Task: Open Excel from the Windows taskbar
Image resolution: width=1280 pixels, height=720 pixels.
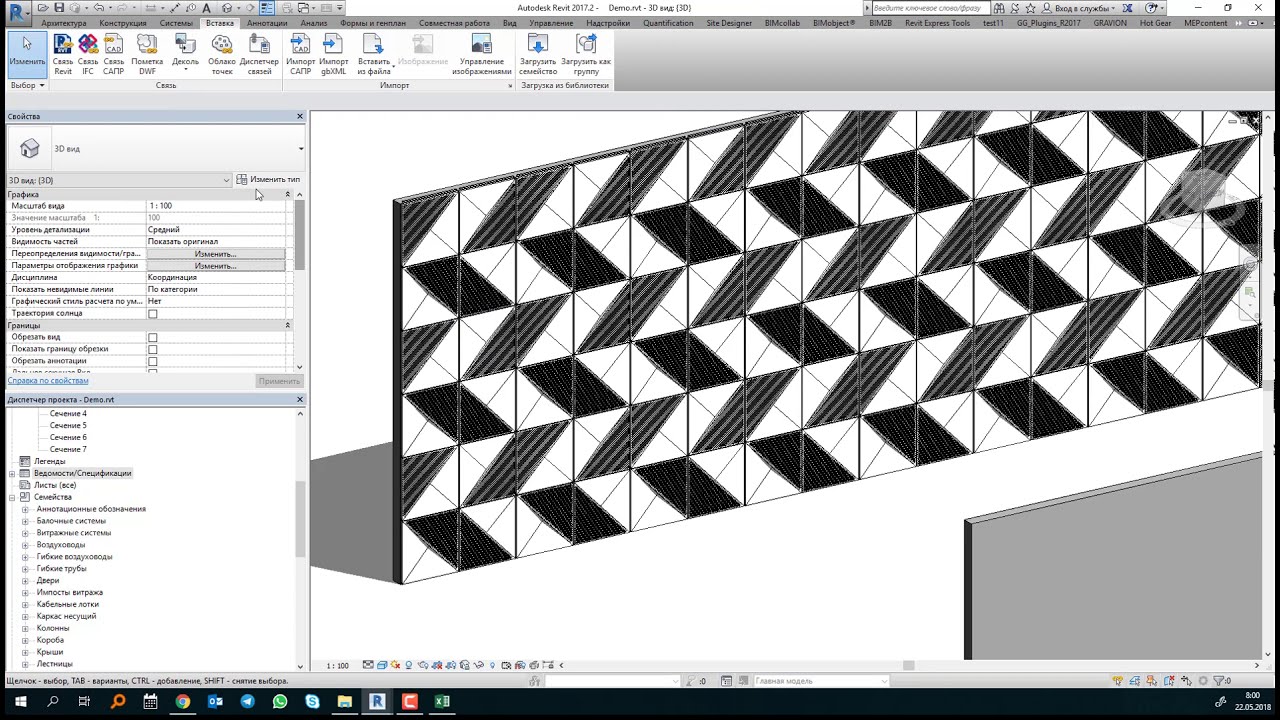Action: [x=442, y=702]
